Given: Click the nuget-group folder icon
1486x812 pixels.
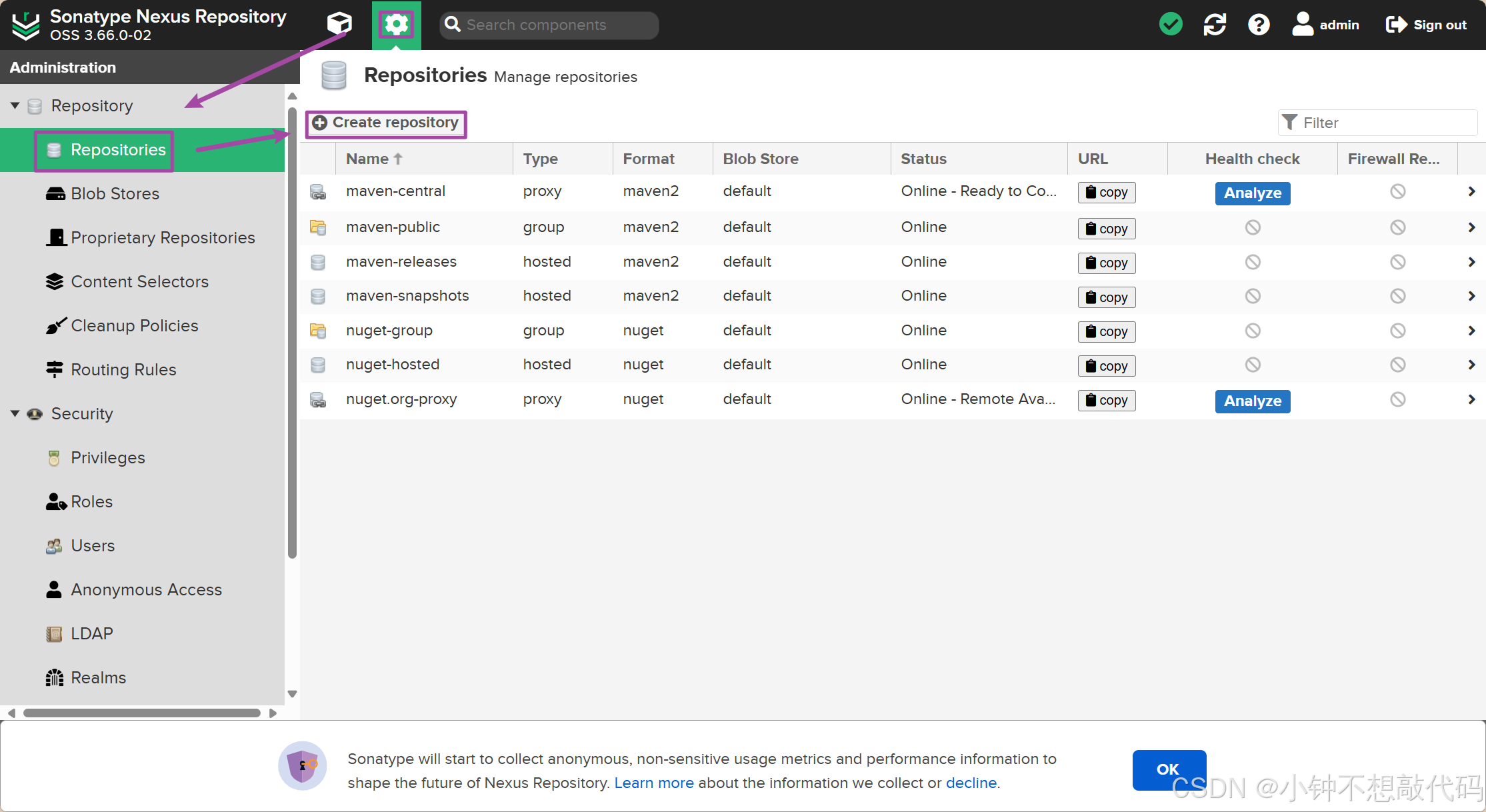Looking at the screenshot, I should 318,331.
